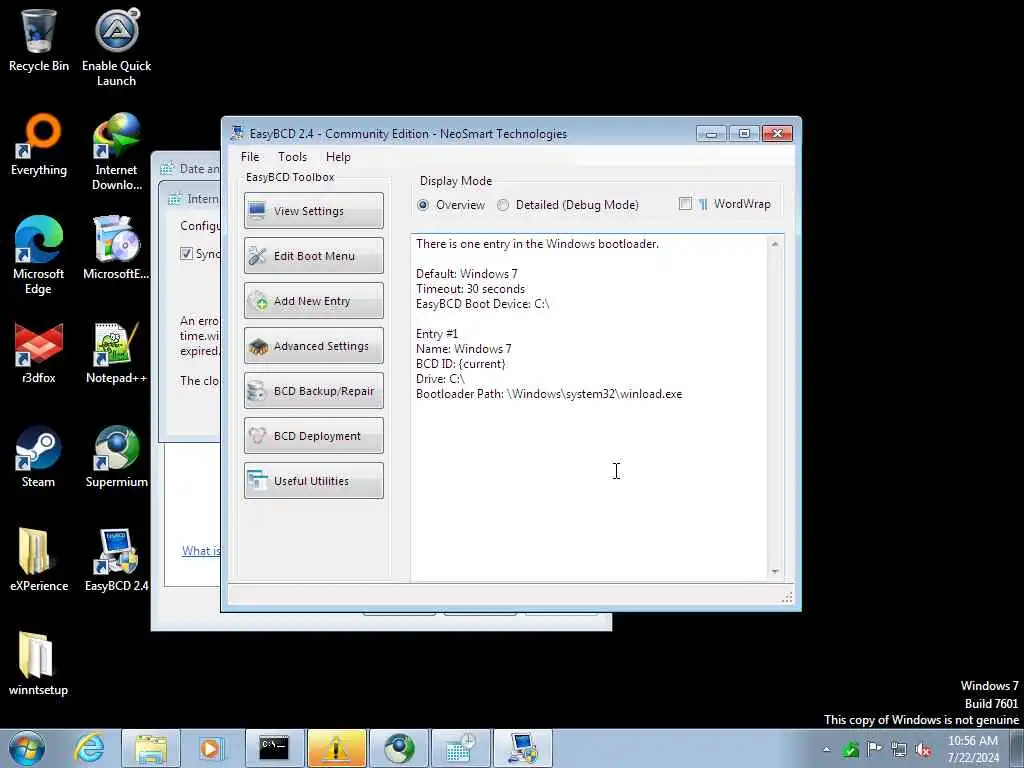Open the View Settings toolbox button
This screenshot has height=768, width=1024.
tap(313, 210)
